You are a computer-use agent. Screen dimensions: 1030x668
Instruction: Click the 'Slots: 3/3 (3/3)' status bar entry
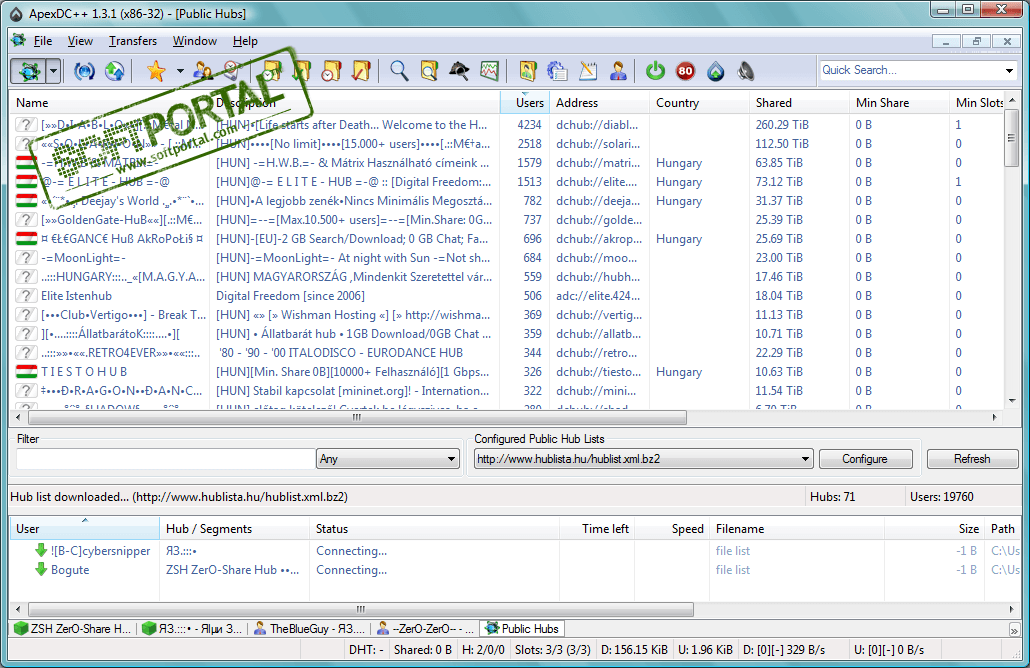552,650
